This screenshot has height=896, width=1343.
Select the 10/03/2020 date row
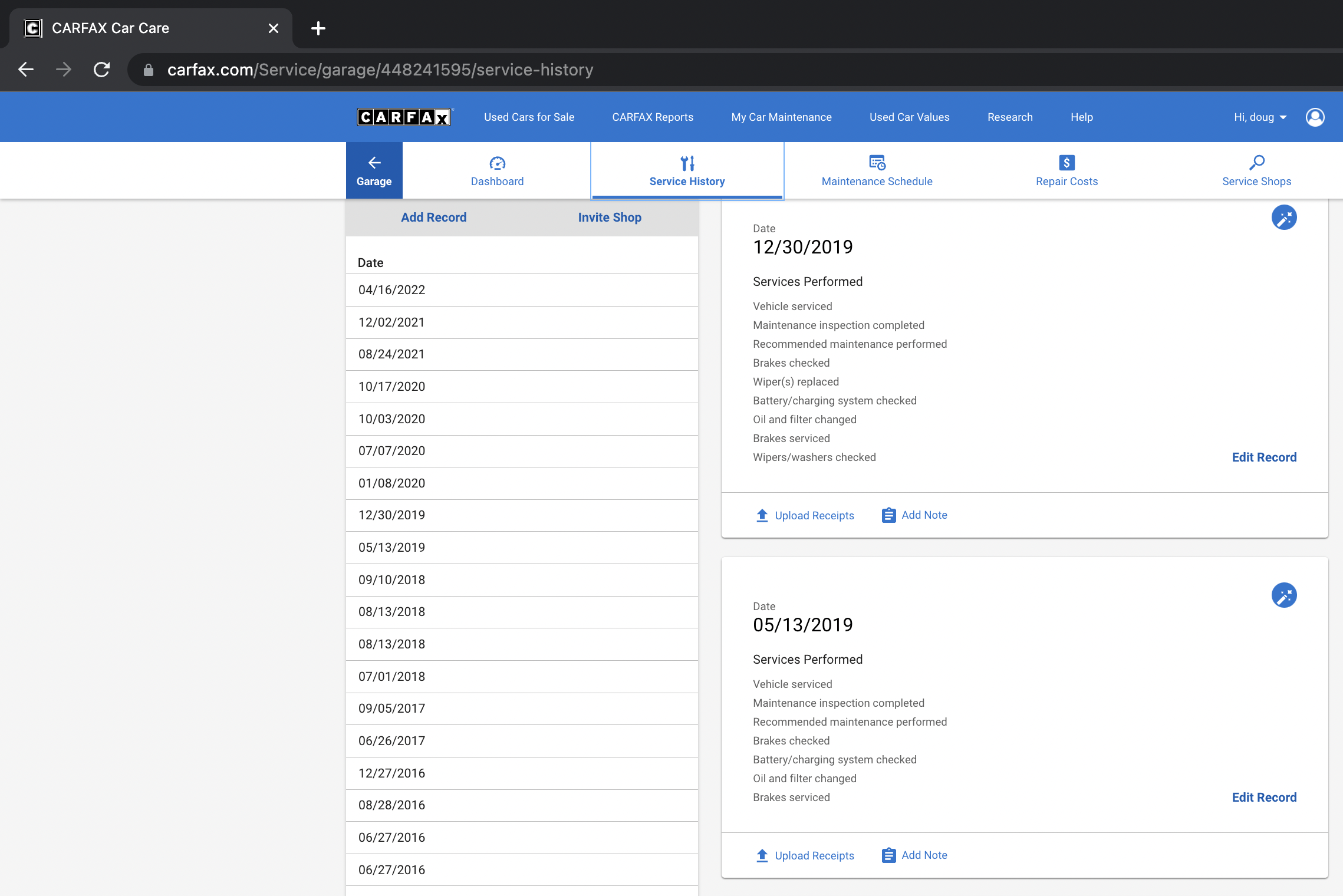[x=522, y=419]
